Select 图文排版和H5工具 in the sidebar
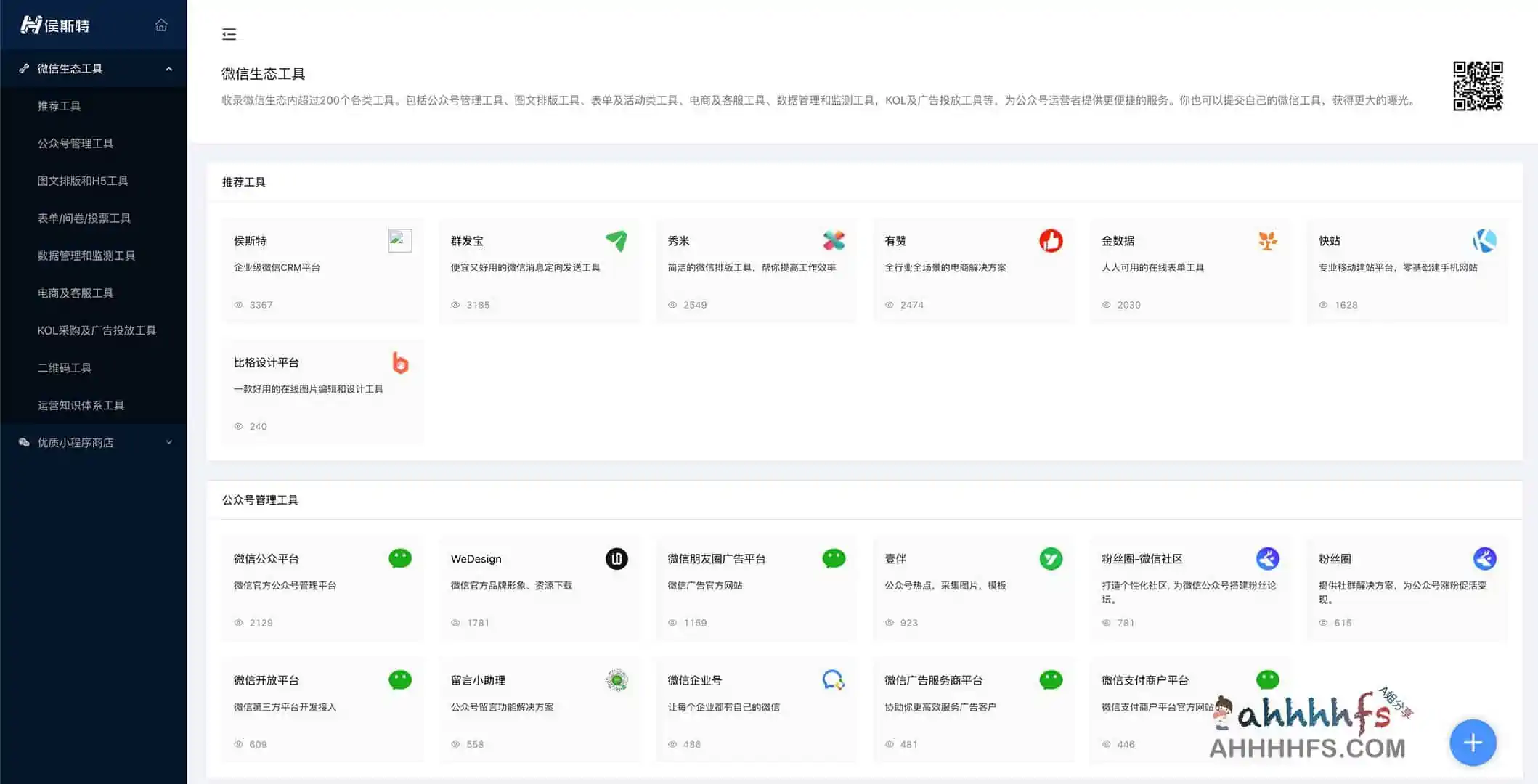 (x=83, y=181)
